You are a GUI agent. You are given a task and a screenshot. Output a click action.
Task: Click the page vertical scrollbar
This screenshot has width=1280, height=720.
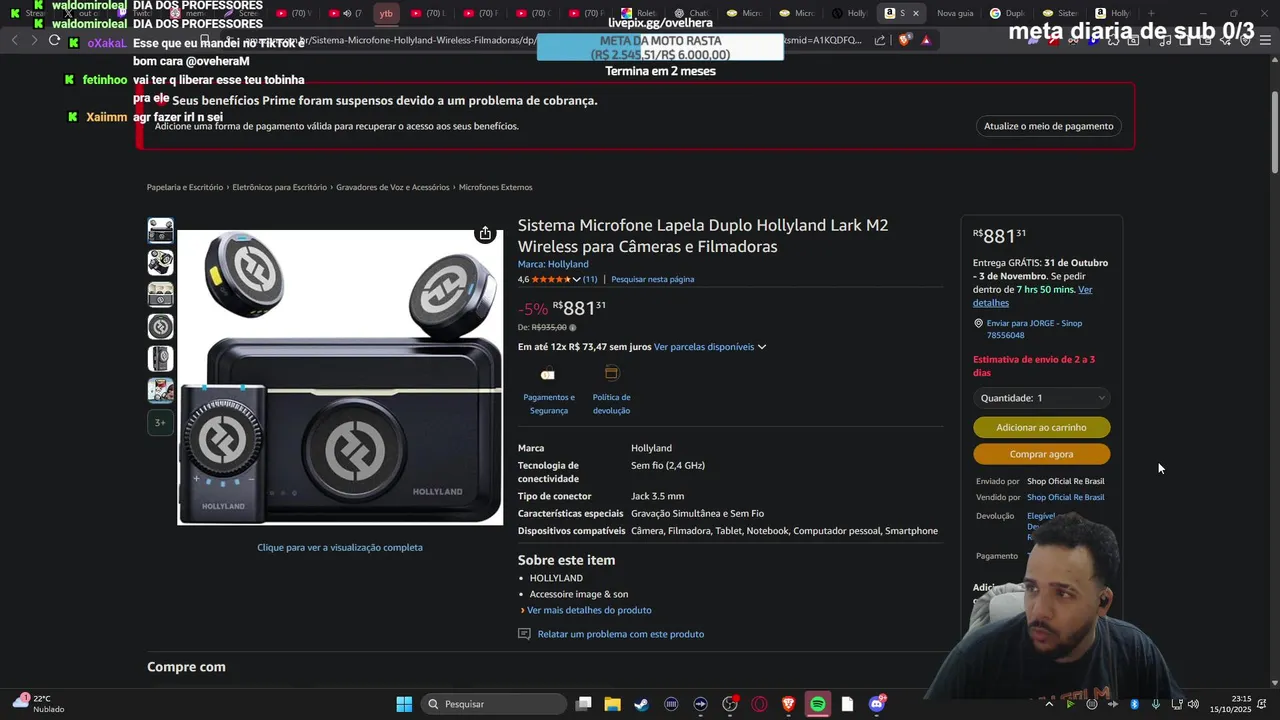(1274, 130)
